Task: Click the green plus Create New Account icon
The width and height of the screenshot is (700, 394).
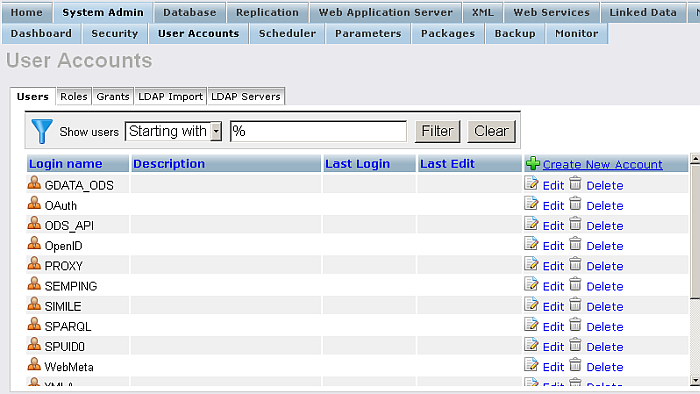Action: (x=533, y=164)
